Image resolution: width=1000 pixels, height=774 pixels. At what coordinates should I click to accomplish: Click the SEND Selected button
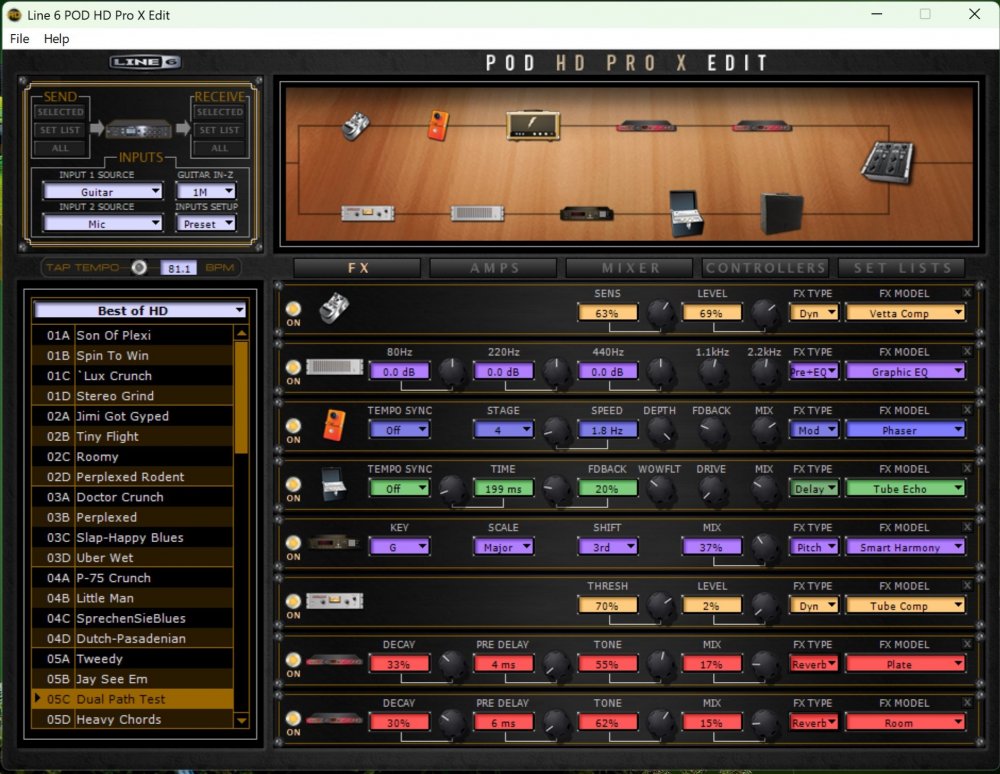click(x=60, y=113)
